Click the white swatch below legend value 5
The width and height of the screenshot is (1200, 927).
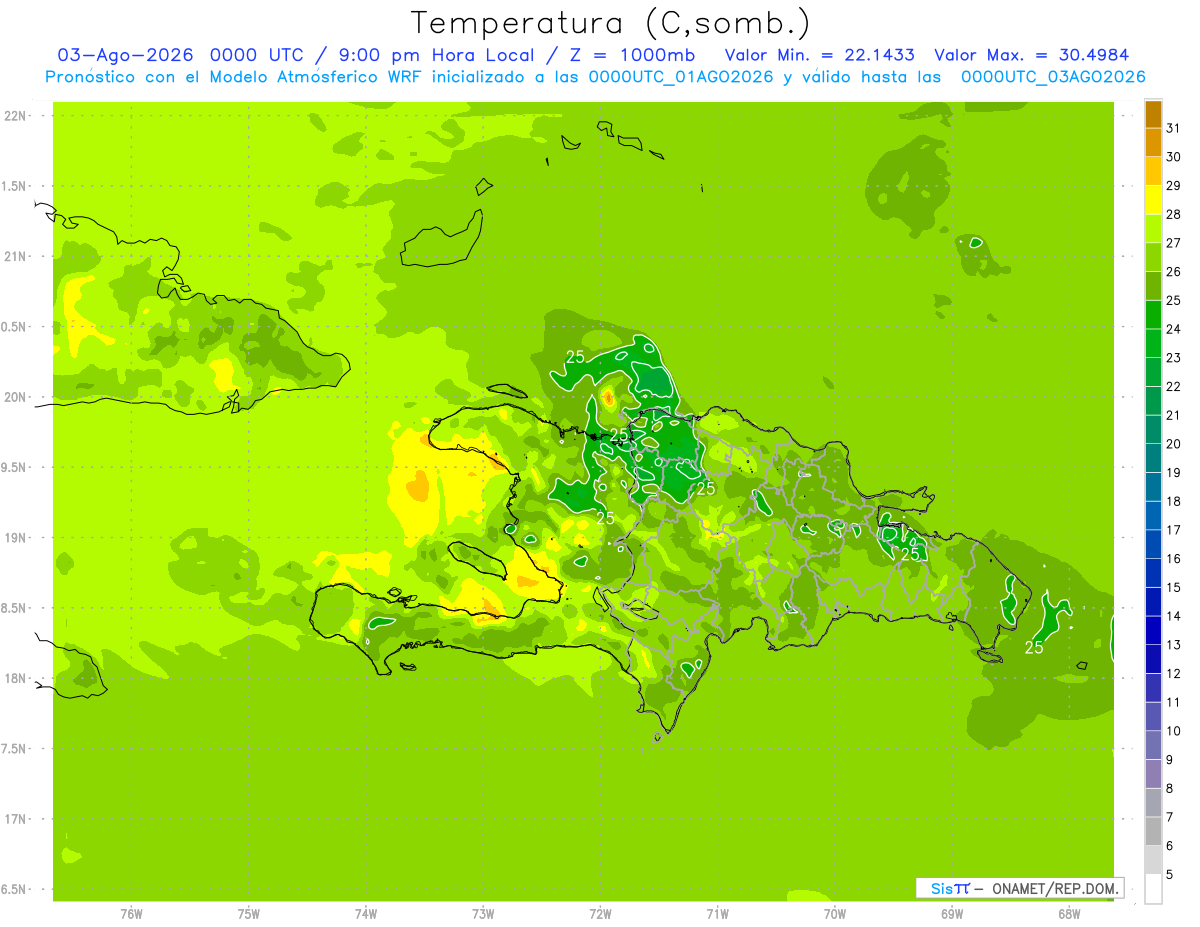tap(1153, 889)
